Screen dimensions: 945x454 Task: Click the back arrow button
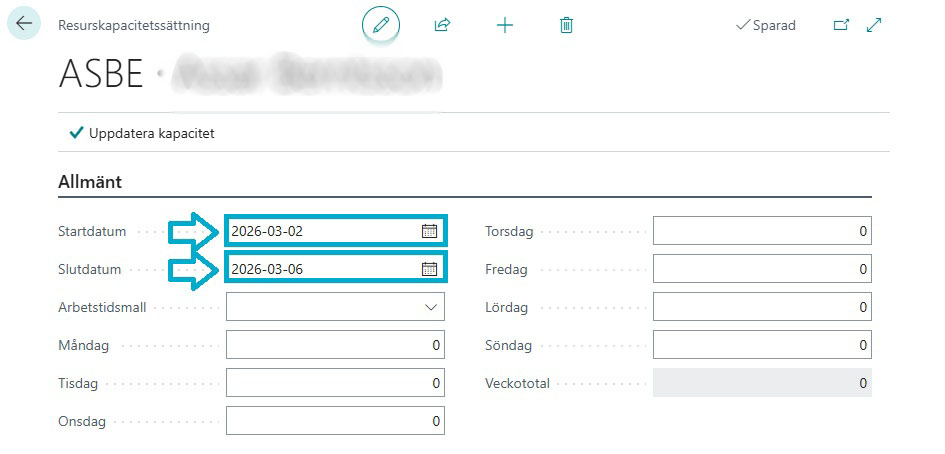[25, 25]
